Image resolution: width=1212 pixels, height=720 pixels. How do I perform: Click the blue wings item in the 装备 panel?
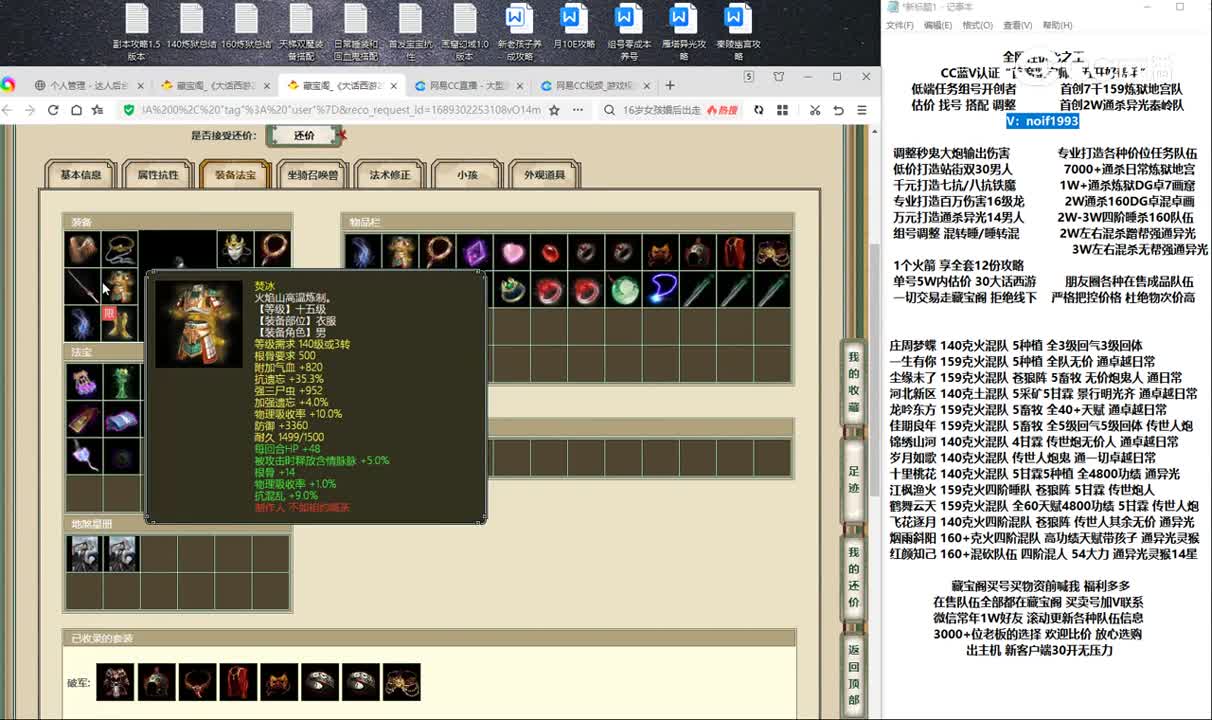(x=83, y=324)
